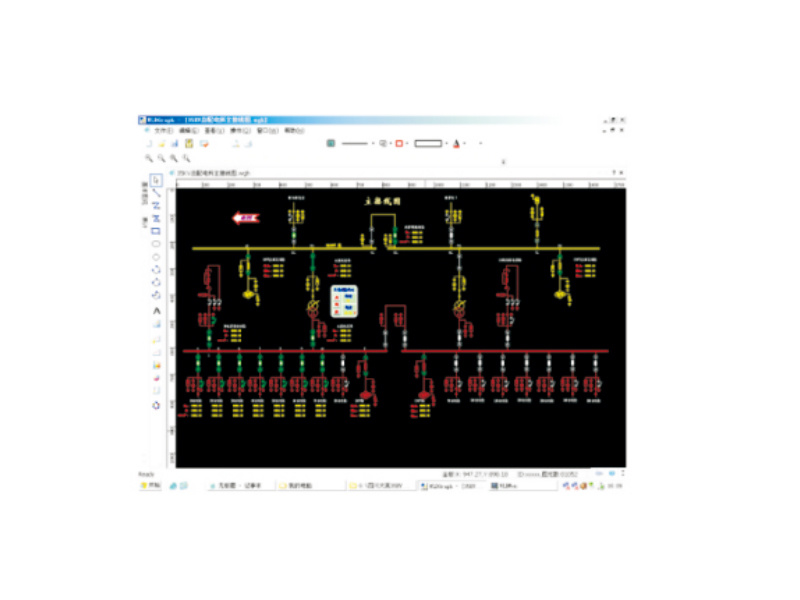Select the polyline Z-shaped tool
Image resolution: width=800 pixels, height=600 pixels.
156,206
